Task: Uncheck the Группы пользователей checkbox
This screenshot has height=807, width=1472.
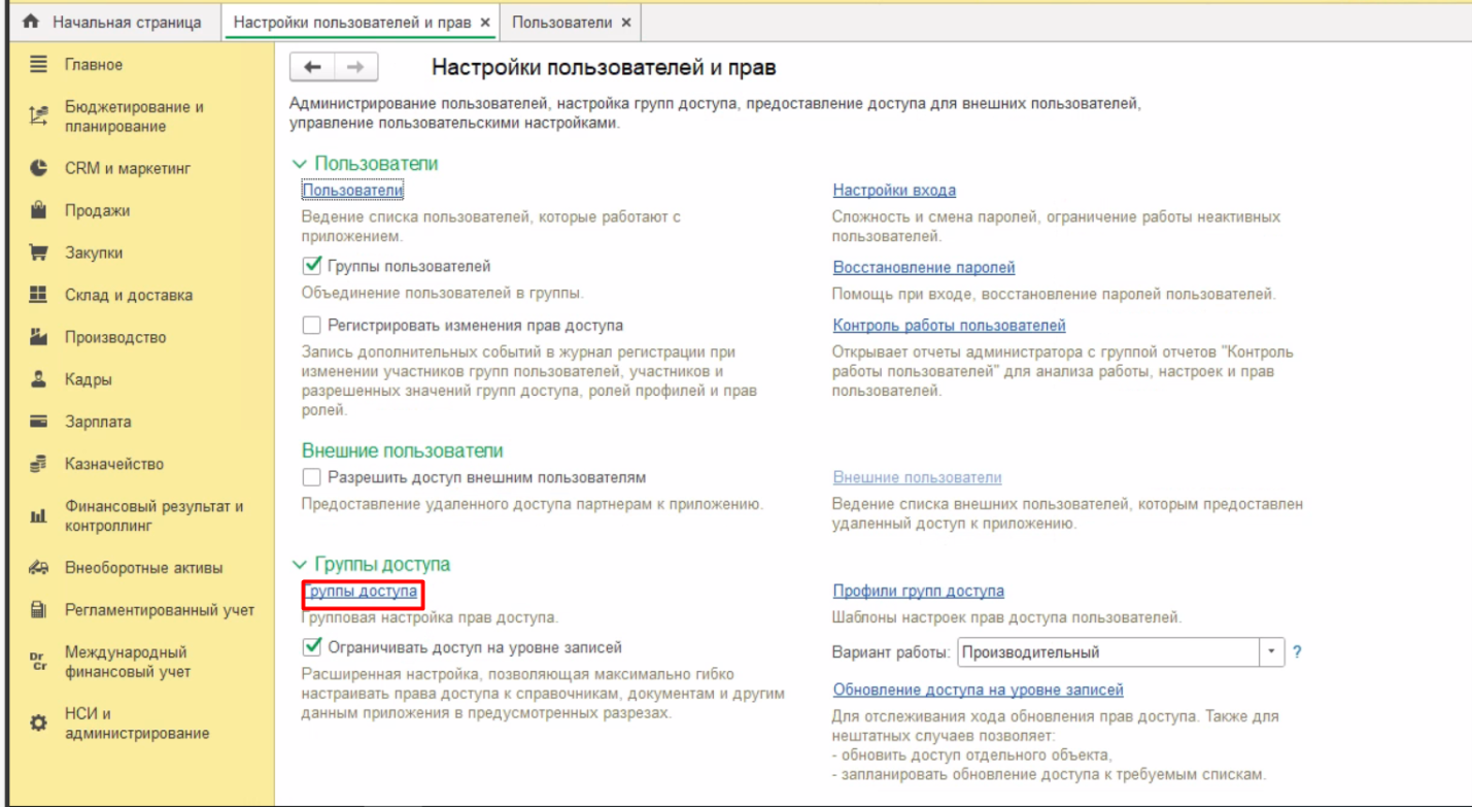Action: coord(312,266)
